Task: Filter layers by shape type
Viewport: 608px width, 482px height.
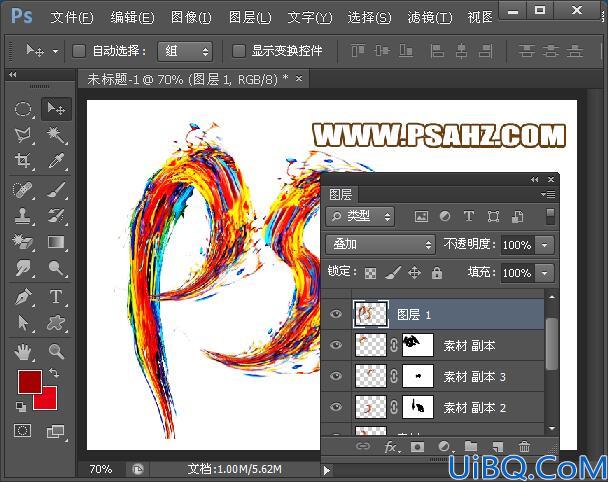Action: point(493,216)
